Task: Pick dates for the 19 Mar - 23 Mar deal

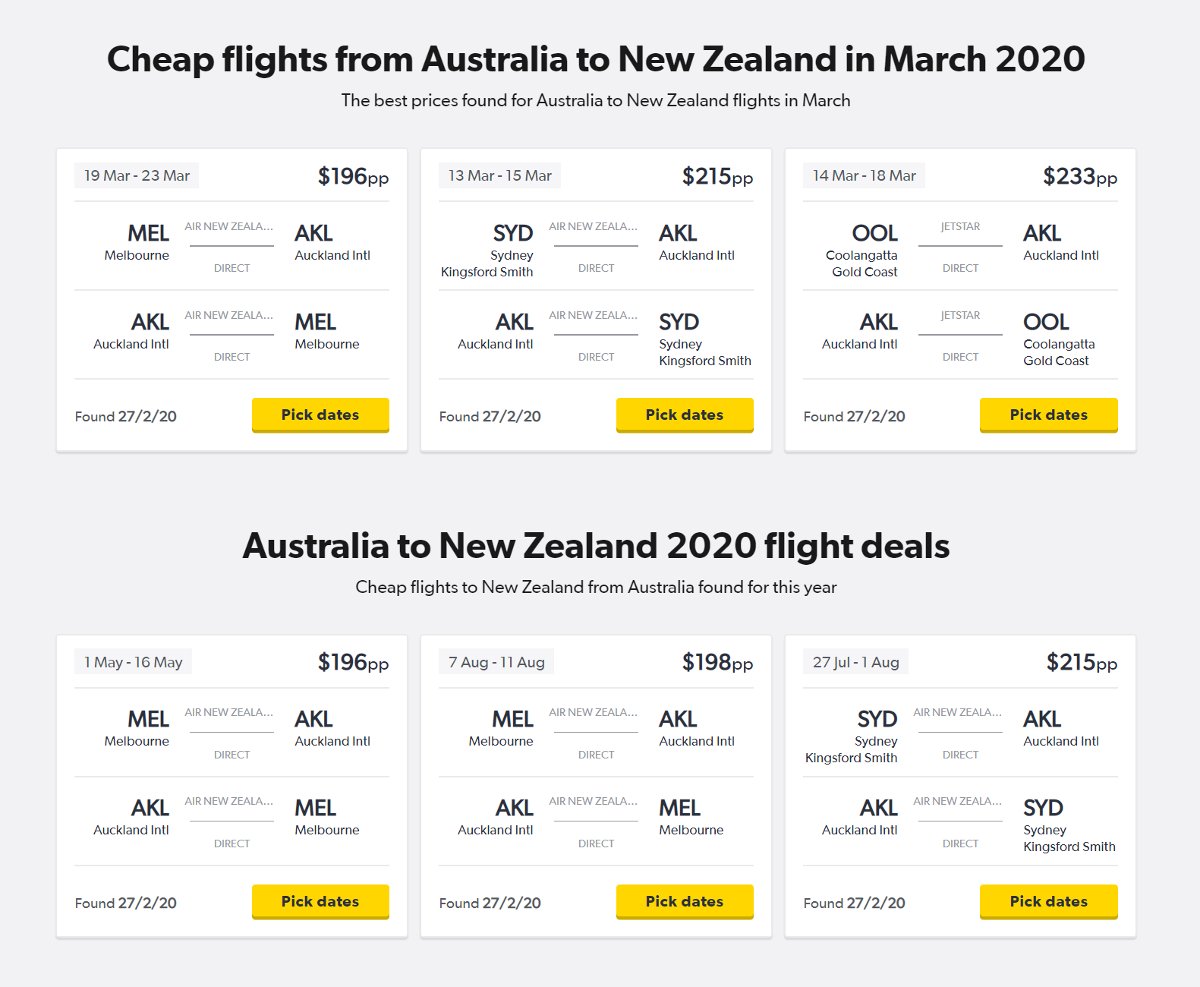Action: (x=320, y=415)
